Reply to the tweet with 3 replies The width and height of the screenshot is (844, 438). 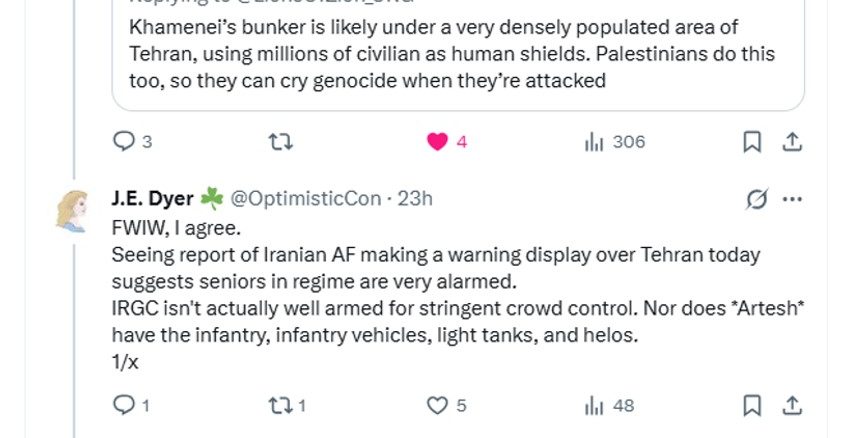point(124,142)
